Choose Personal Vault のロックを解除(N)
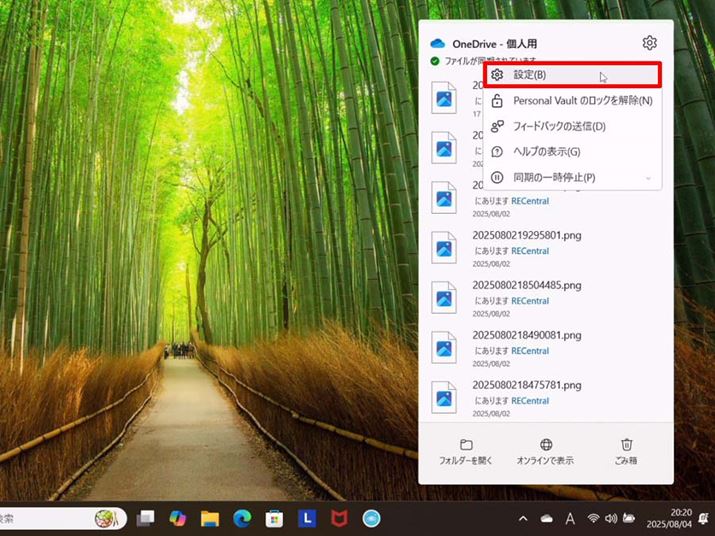Image resolution: width=715 pixels, height=536 pixels. (582, 101)
